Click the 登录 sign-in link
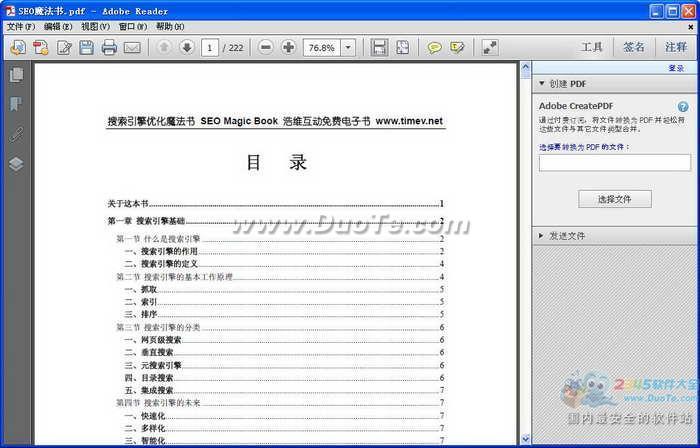 [676, 68]
